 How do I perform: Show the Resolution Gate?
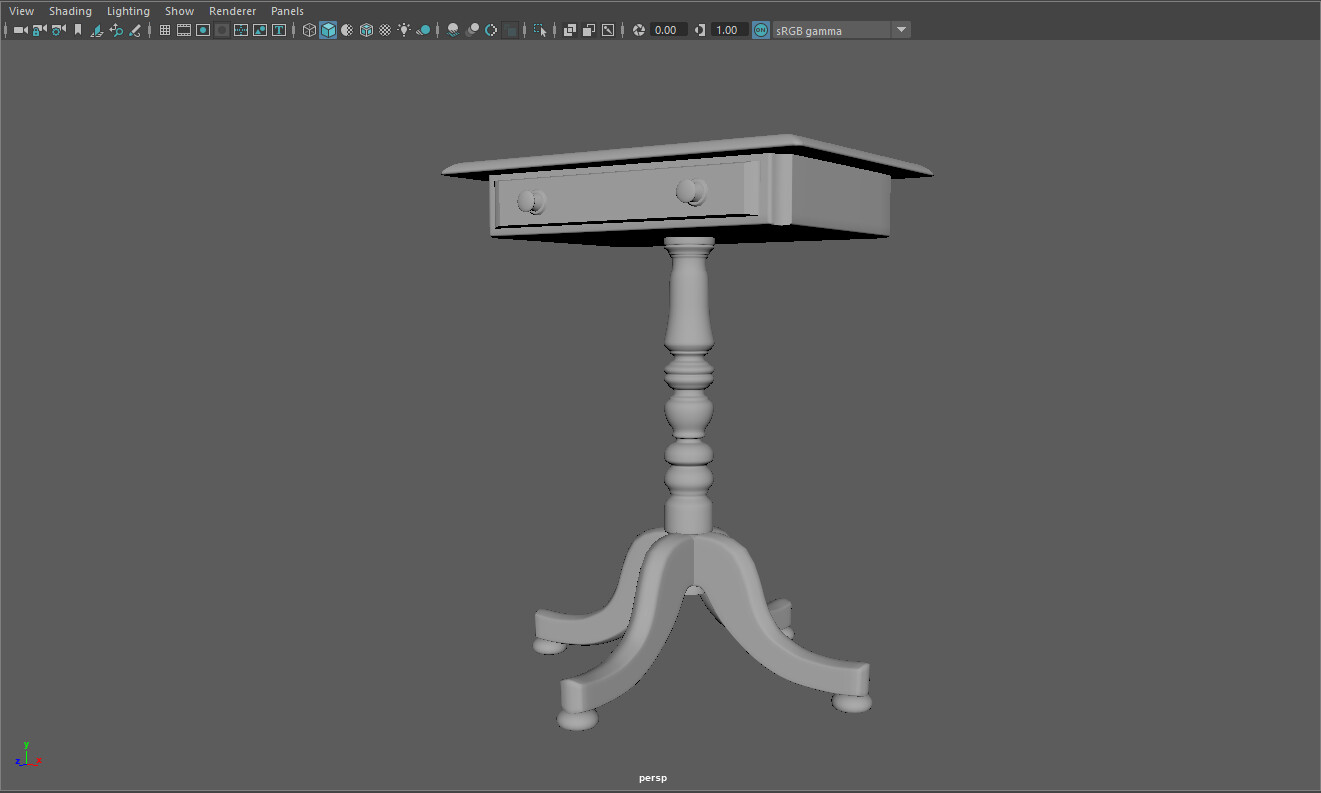click(202, 29)
